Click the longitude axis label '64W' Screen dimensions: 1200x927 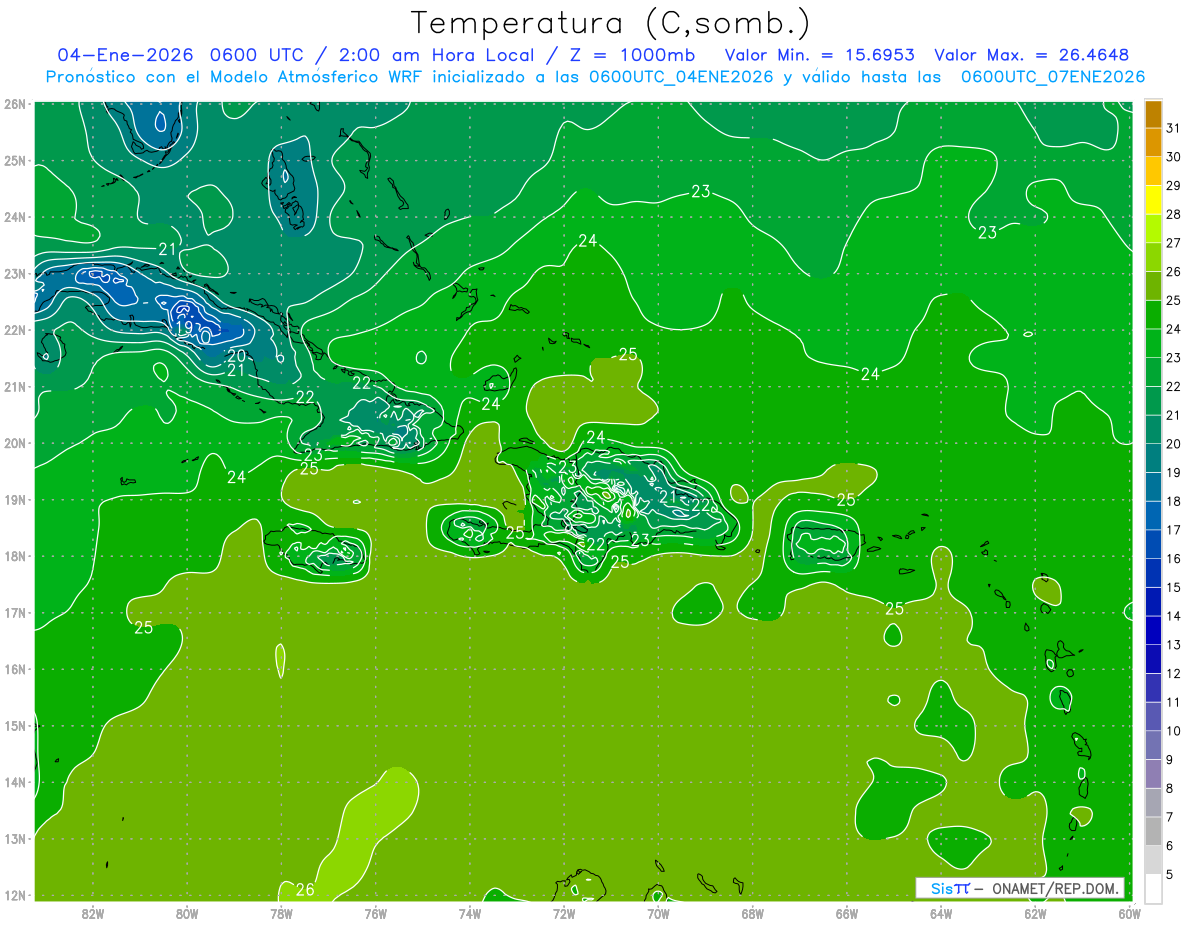tap(941, 912)
